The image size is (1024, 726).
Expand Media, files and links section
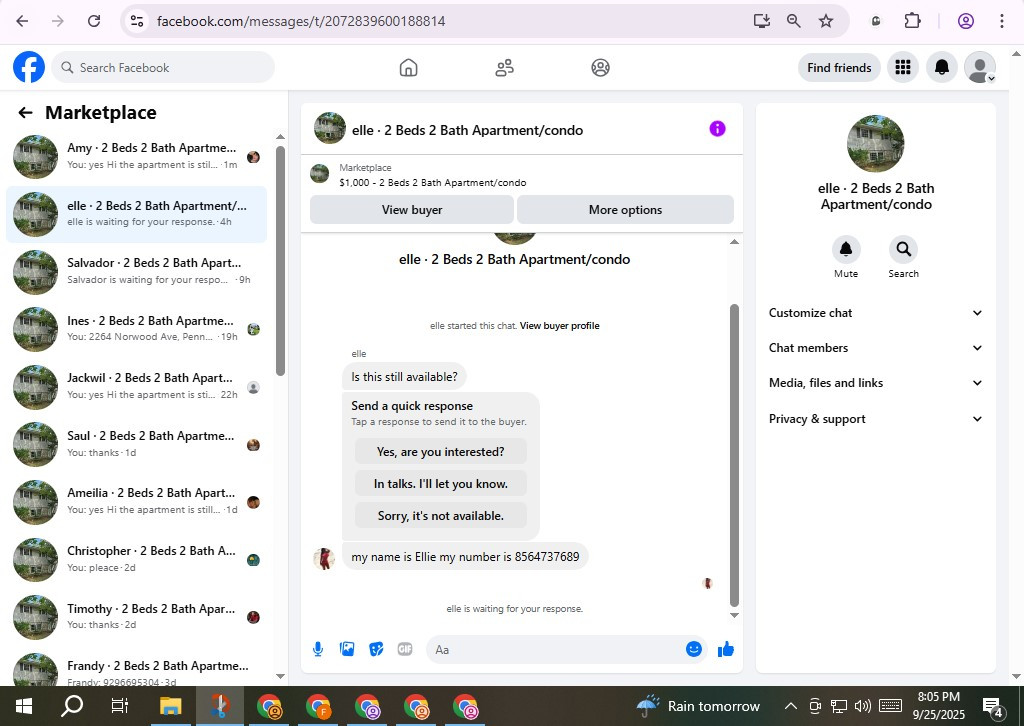[876, 383]
